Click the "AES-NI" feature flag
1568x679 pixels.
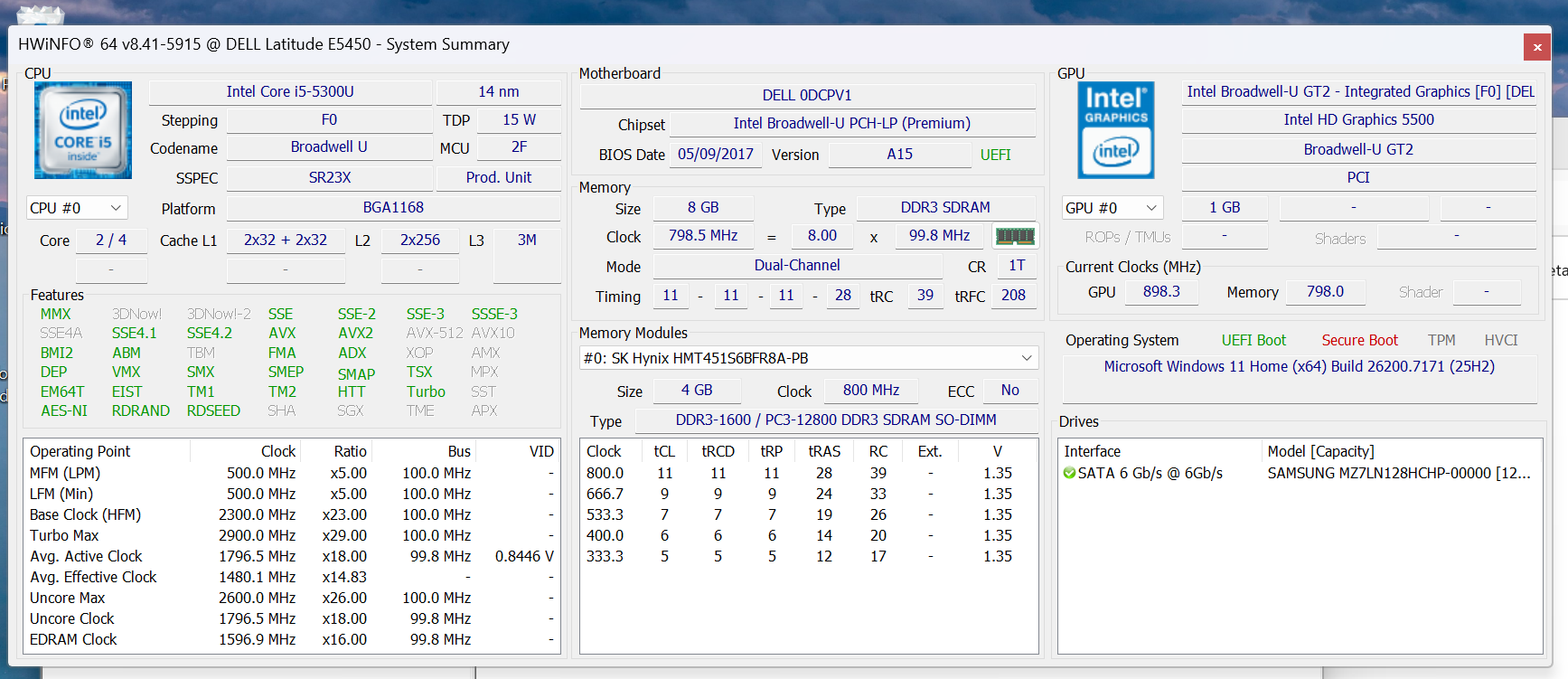[64, 410]
